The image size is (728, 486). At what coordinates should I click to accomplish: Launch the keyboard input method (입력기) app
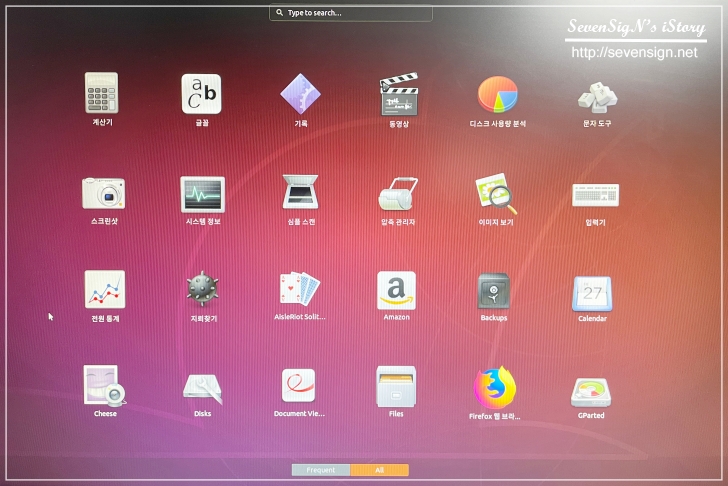pos(595,195)
